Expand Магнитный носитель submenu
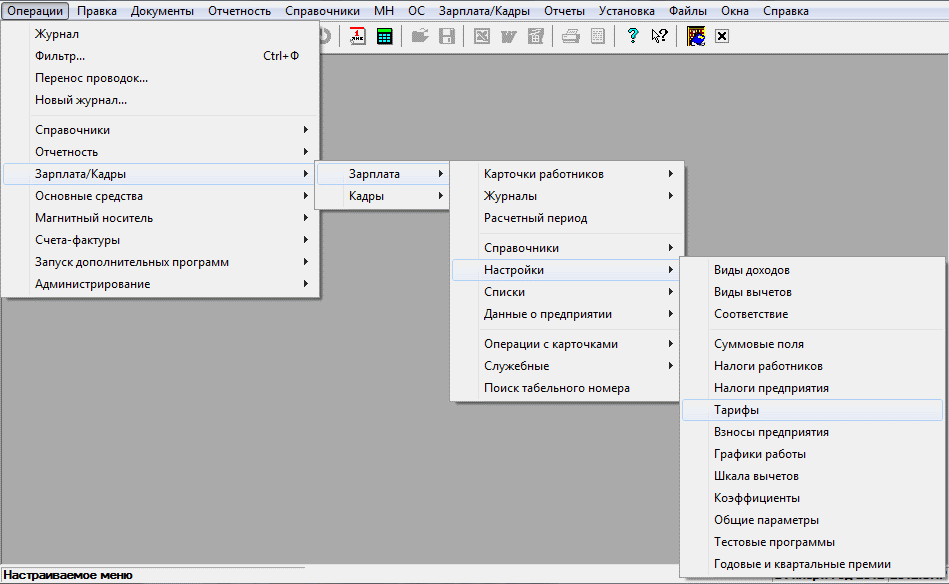949x584 pixels. (160, 218)
